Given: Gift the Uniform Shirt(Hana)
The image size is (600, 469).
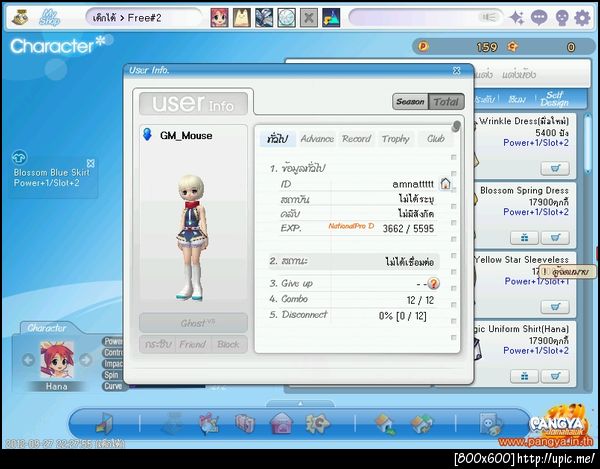Looking at the screenshot, I should (x=524, y=376).
